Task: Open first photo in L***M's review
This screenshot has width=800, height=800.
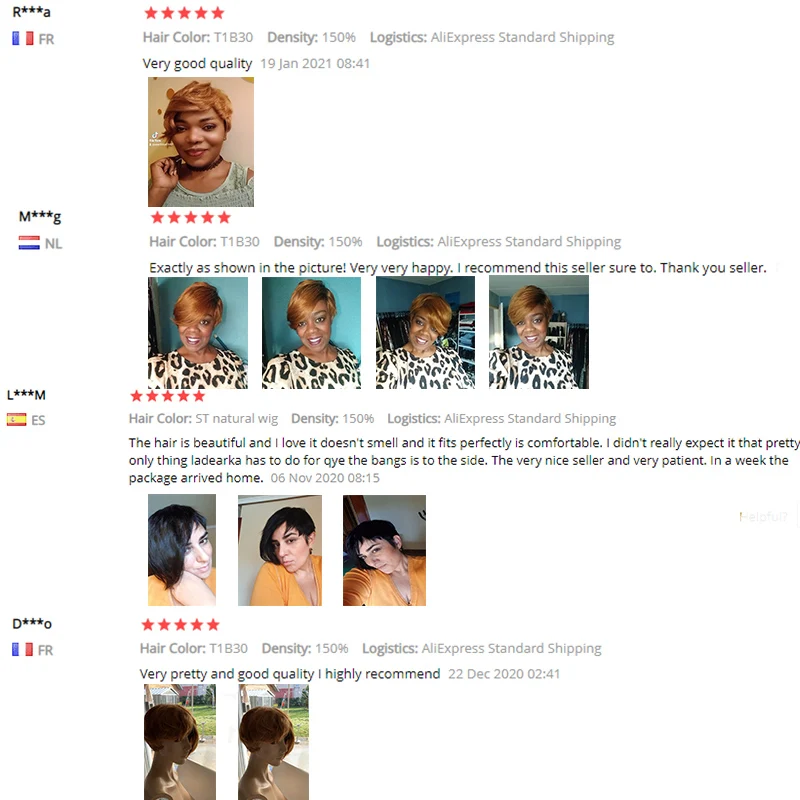Action: [182, 550]
